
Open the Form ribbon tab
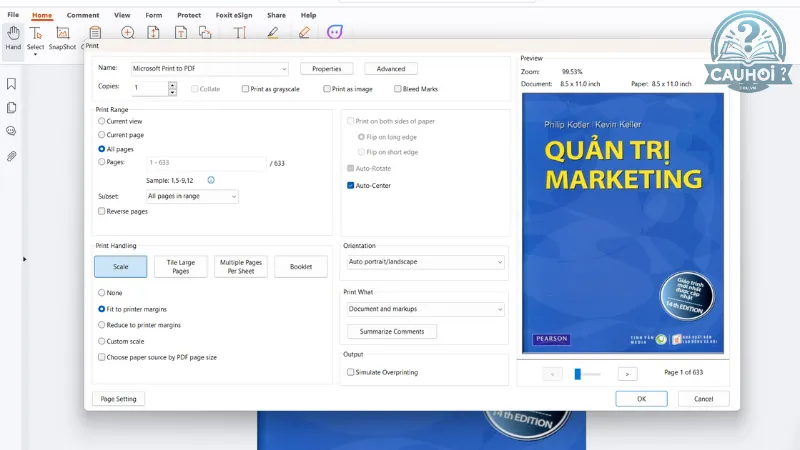[154, 15]
